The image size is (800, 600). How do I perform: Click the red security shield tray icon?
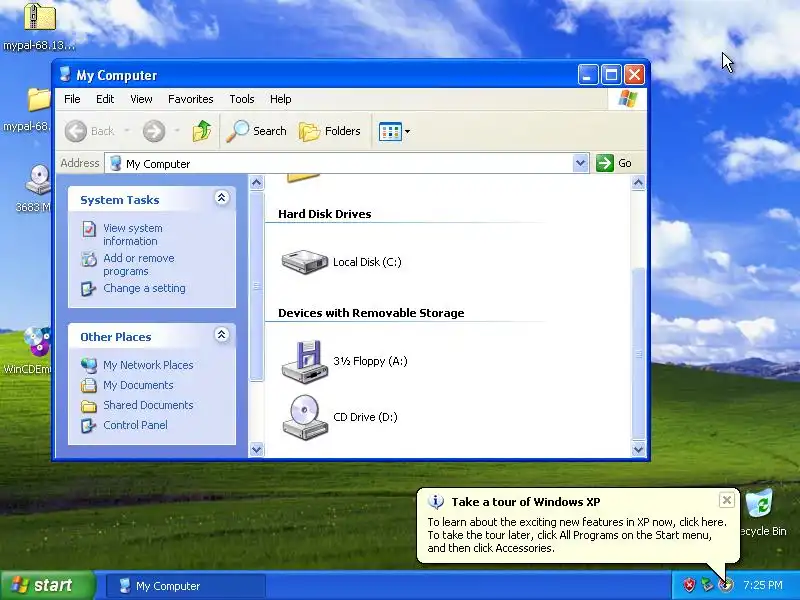click(689, 585)
